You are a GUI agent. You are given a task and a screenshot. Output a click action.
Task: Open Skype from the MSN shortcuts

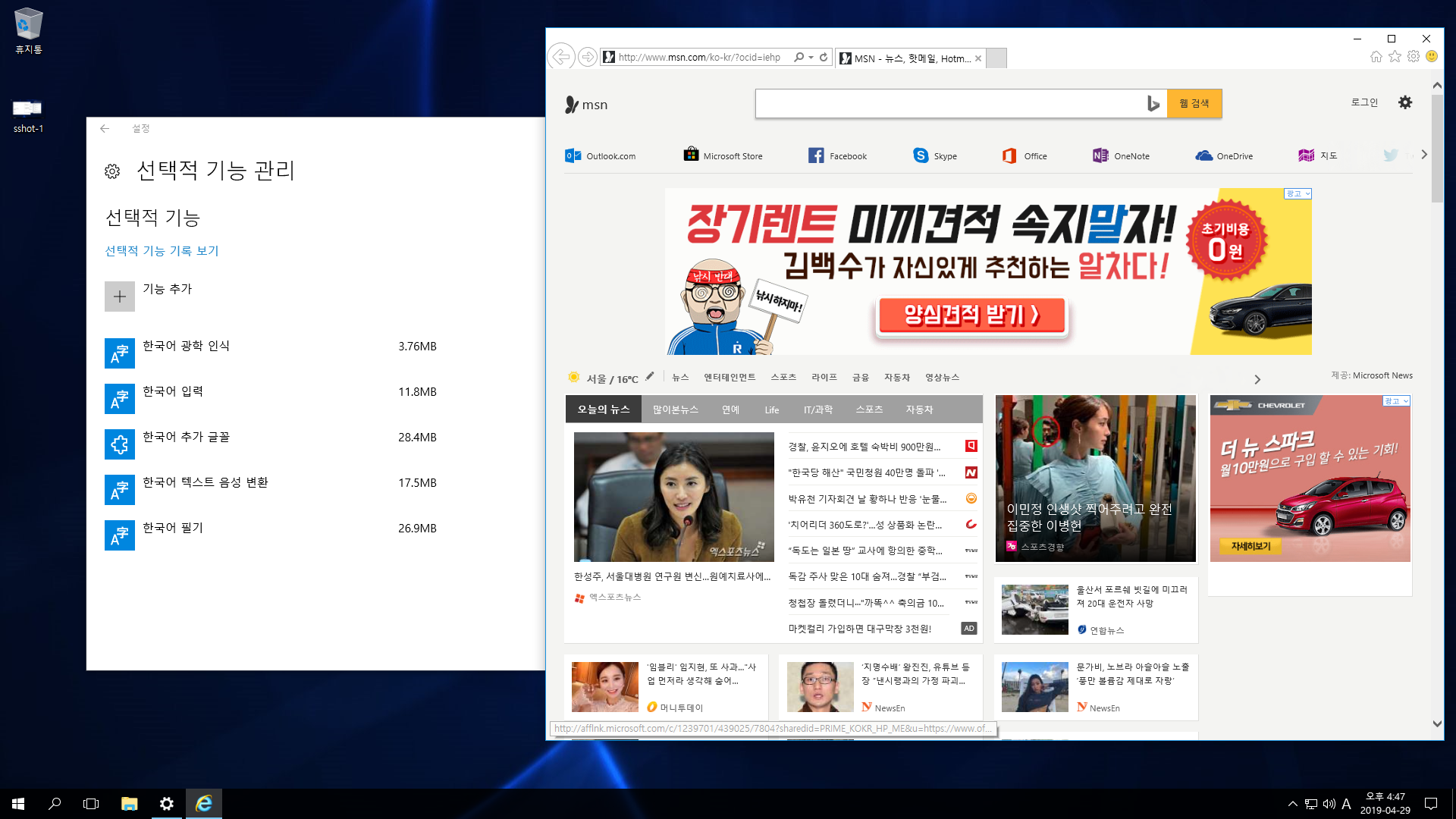(x=921, y=155)
